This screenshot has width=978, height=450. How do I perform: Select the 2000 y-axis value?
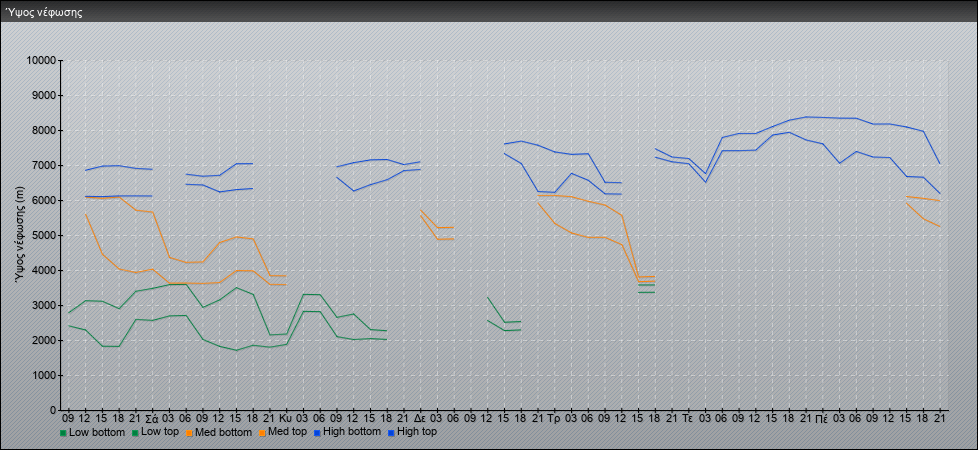point(43,340)
